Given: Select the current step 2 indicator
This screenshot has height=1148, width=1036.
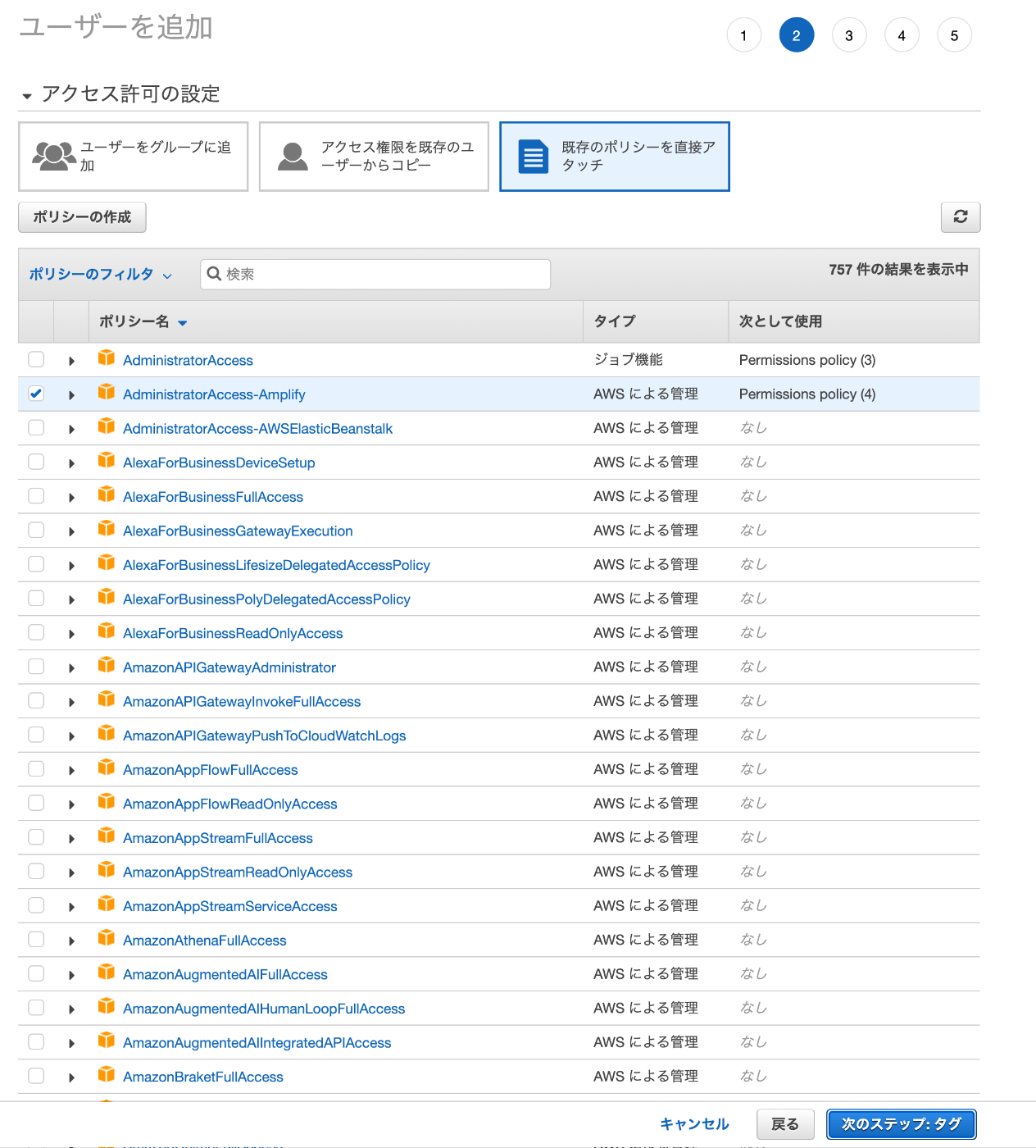Looking at the screenshot, I should (796, 35).
